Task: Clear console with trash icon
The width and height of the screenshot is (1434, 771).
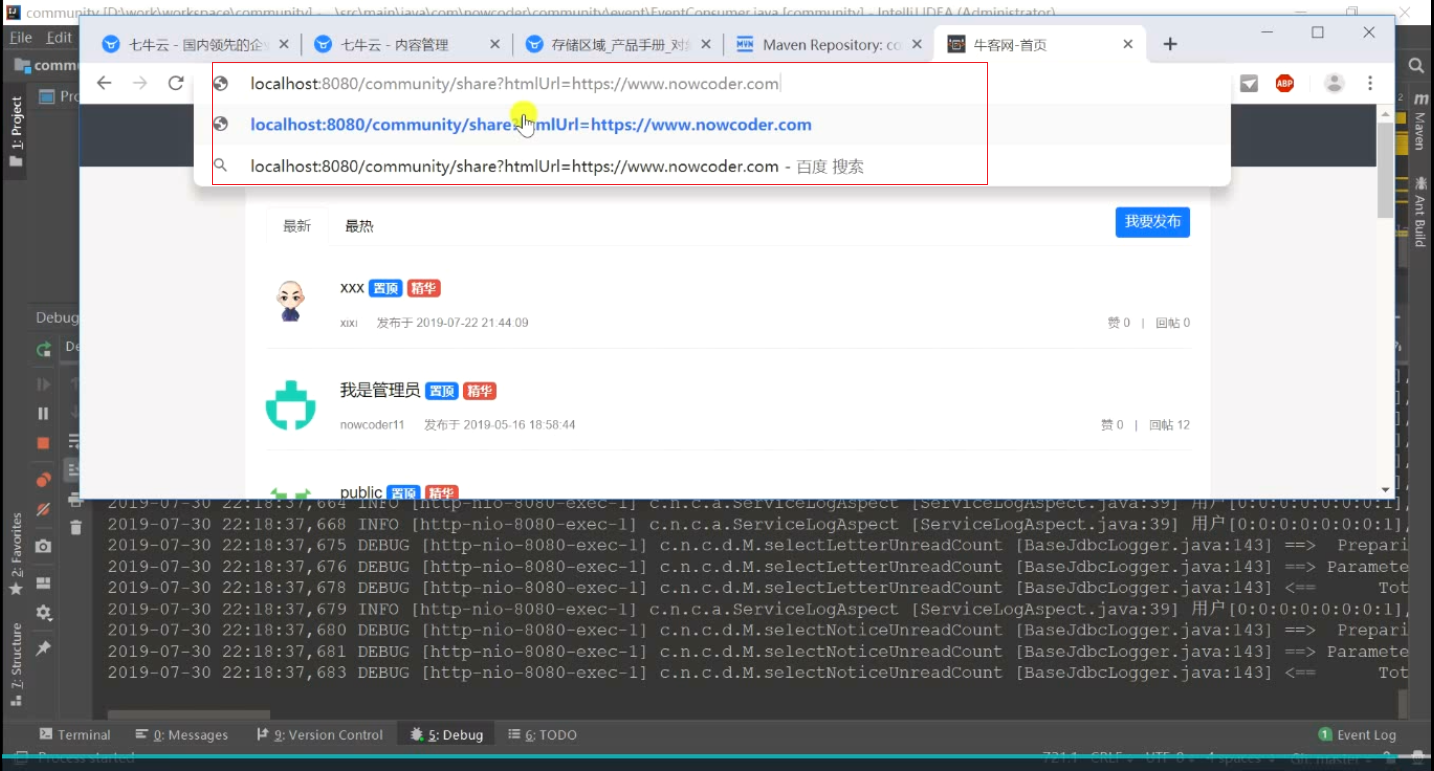Action: tap(75, 527)
